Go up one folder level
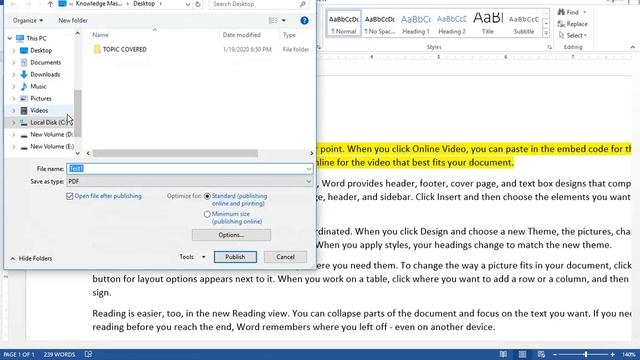The height and width of the screenshot is (360, 640). click(50, 4)
